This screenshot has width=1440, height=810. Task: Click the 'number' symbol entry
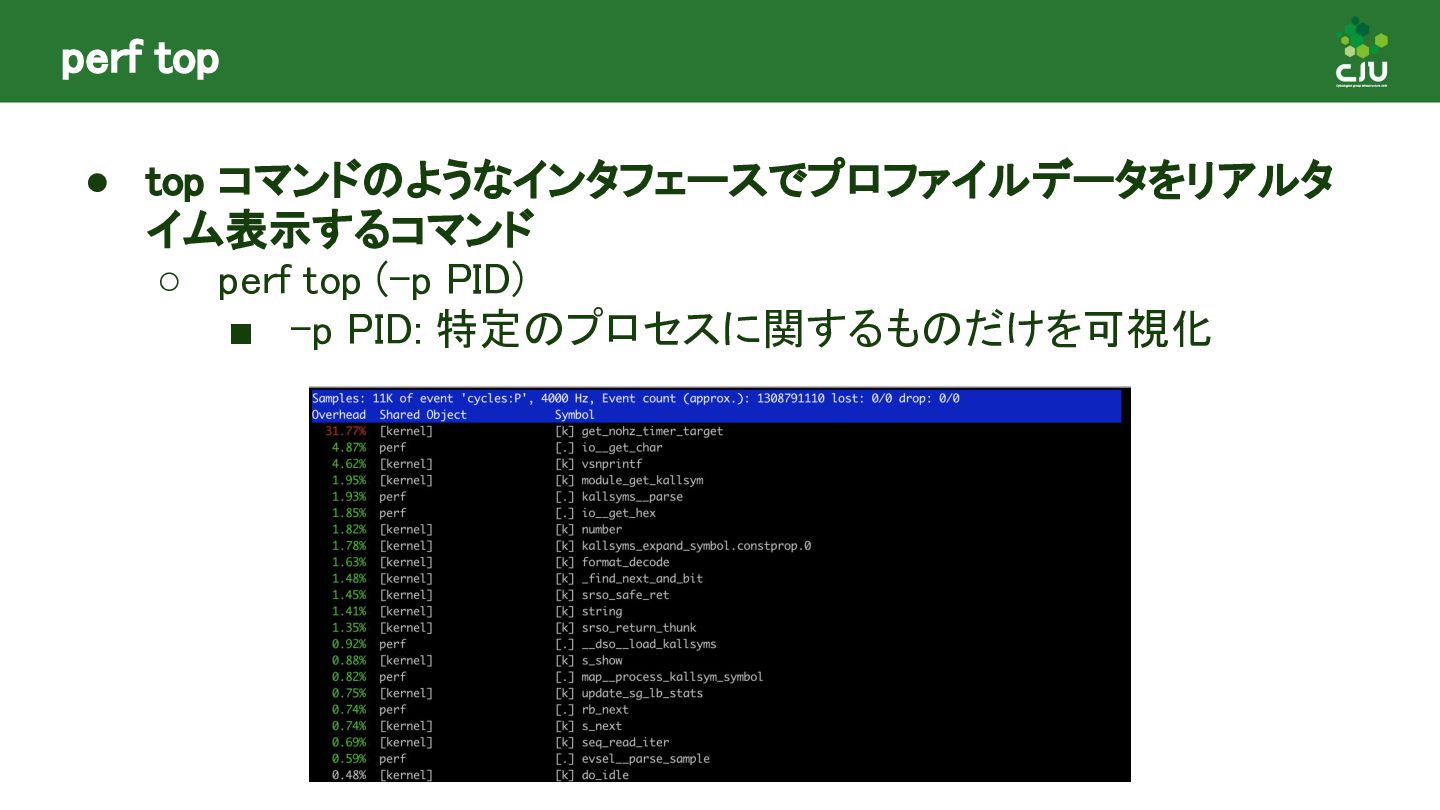click(602, 529)
